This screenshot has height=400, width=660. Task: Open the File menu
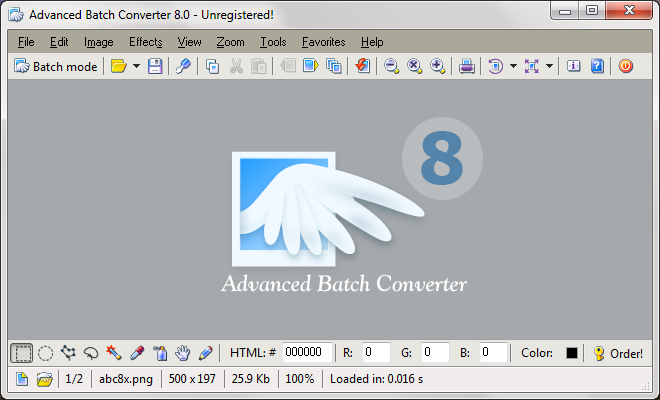coord(26,42)
